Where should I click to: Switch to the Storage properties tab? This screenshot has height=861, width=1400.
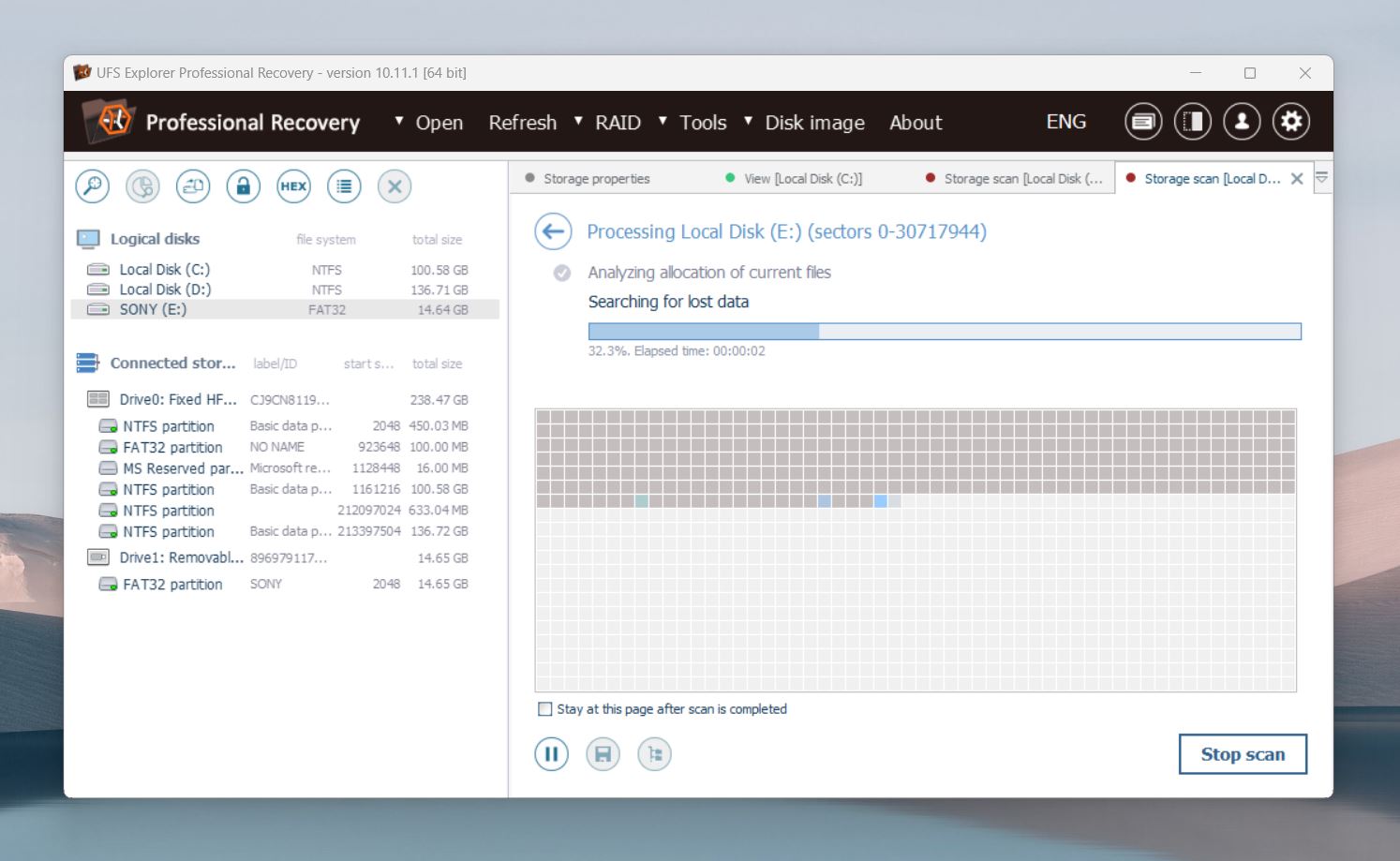pyautogui.click(x=596, y=179)
